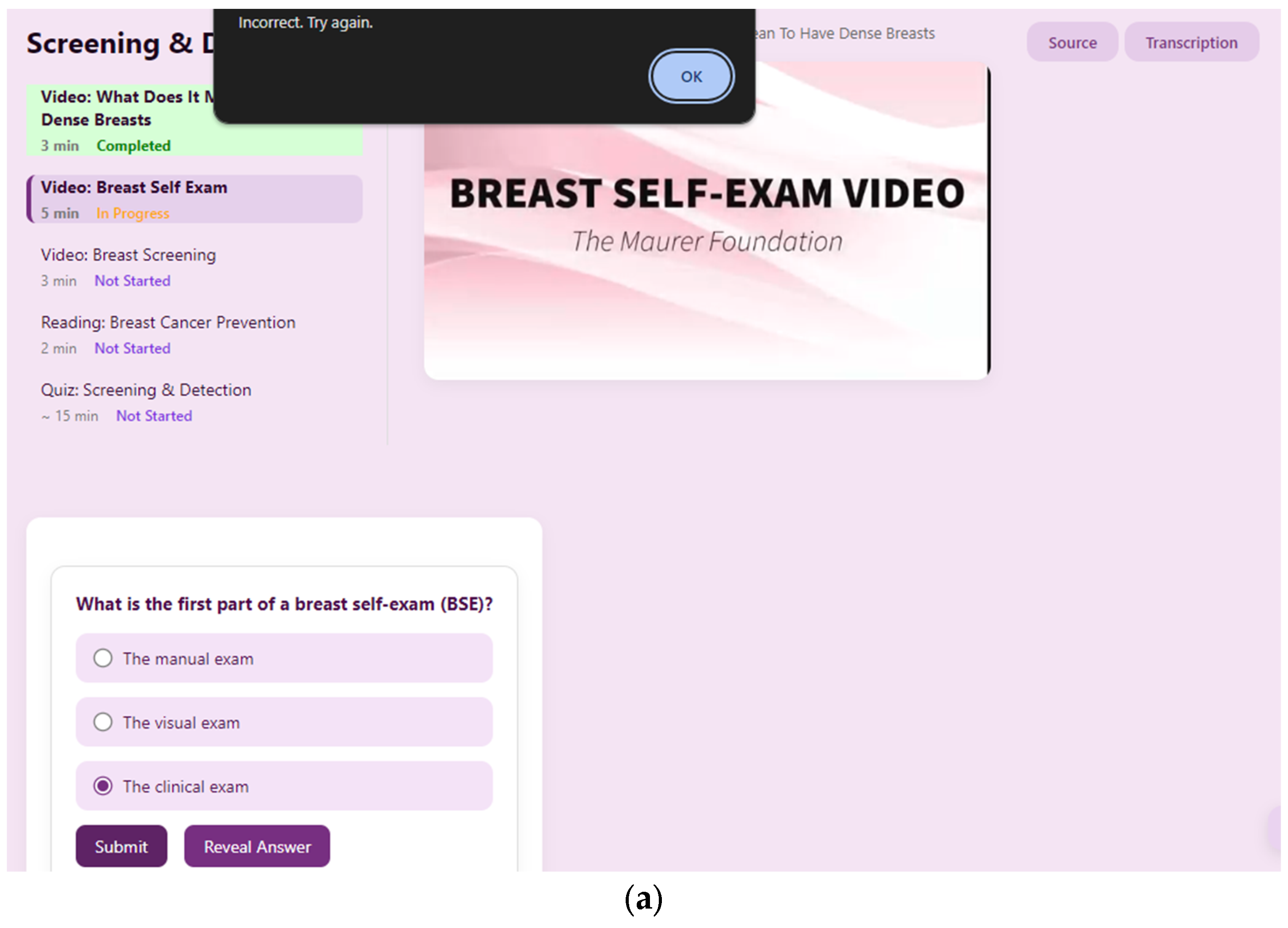The image size is (1288, 928).
Task: Open Quiz: Screening & Detection item
Action: [x=146, y=390]
